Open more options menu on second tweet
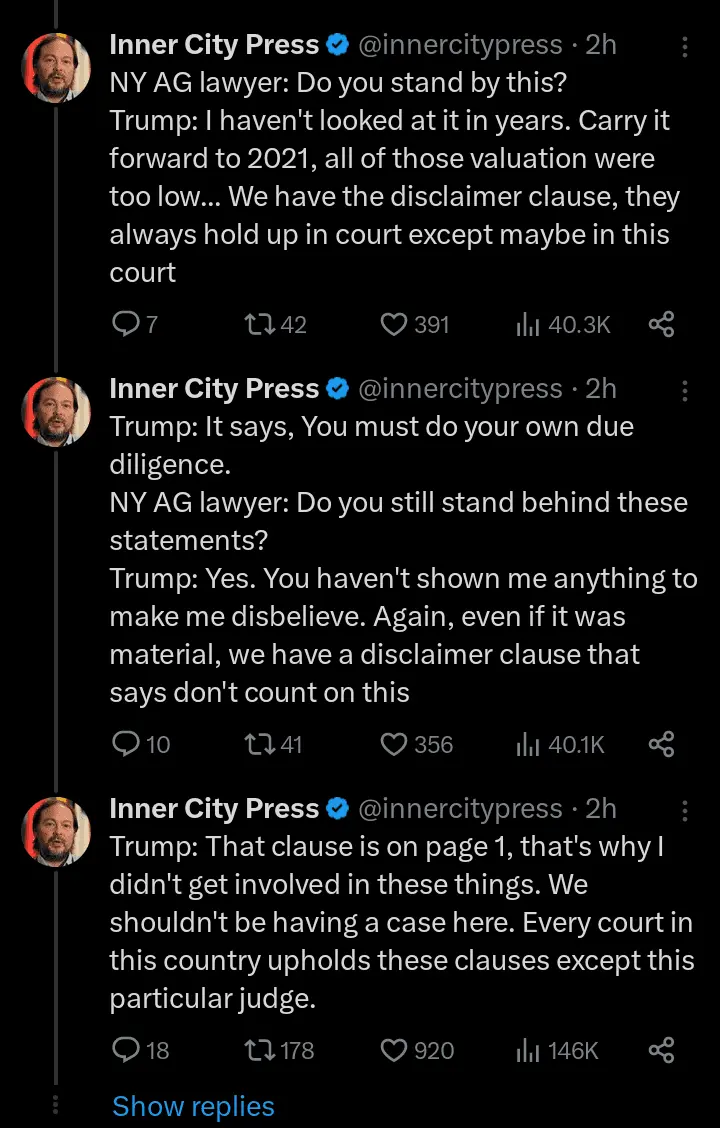The height and width of the screenshot is (1128, 720). tap(685, 389)
